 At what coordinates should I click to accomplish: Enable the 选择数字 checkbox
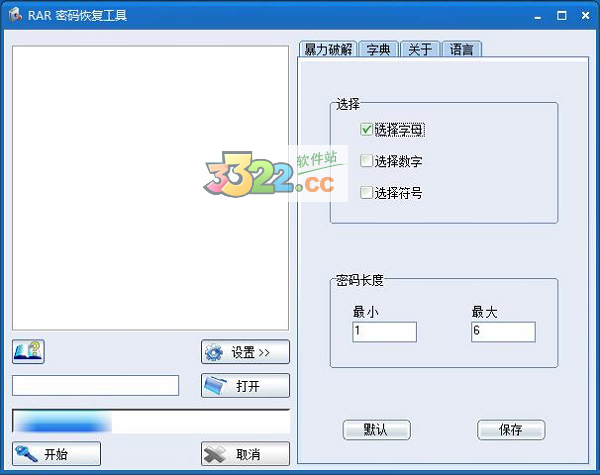tap(366, 161)
